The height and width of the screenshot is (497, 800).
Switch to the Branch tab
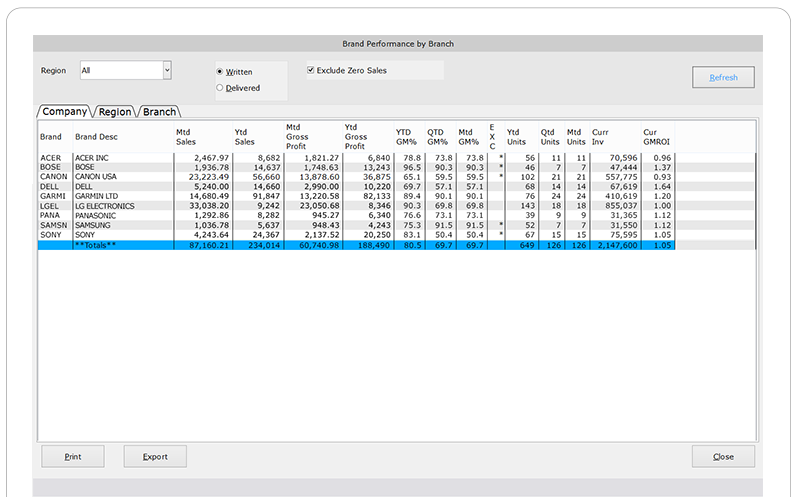(159, 112)
